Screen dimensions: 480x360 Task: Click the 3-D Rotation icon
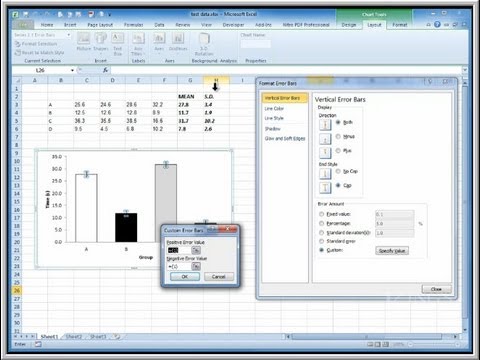point(204,39)
